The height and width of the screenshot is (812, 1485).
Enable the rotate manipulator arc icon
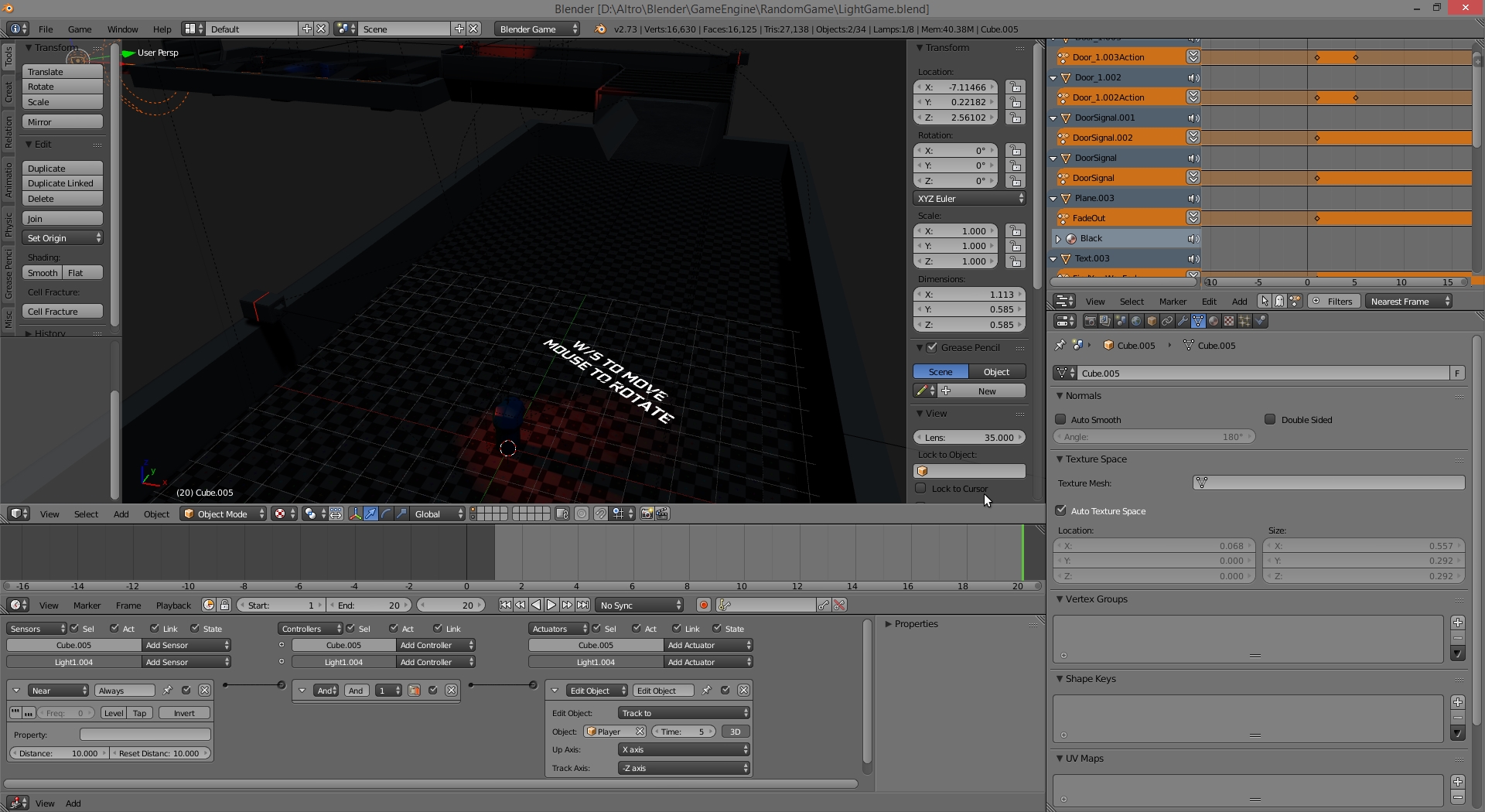pos(386,514)
